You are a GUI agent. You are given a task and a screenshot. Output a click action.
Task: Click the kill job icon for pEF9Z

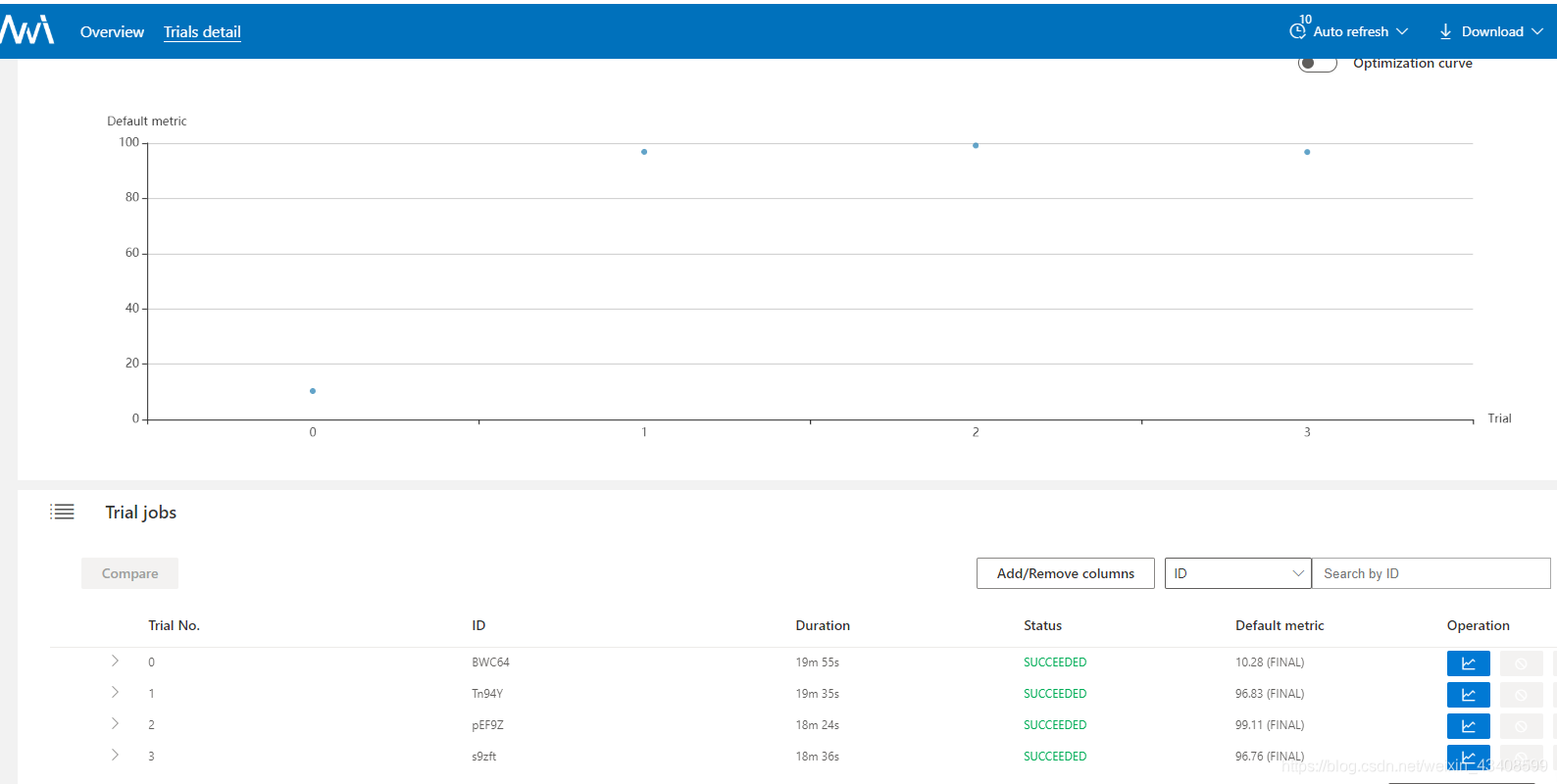[x=1521, y=726]
